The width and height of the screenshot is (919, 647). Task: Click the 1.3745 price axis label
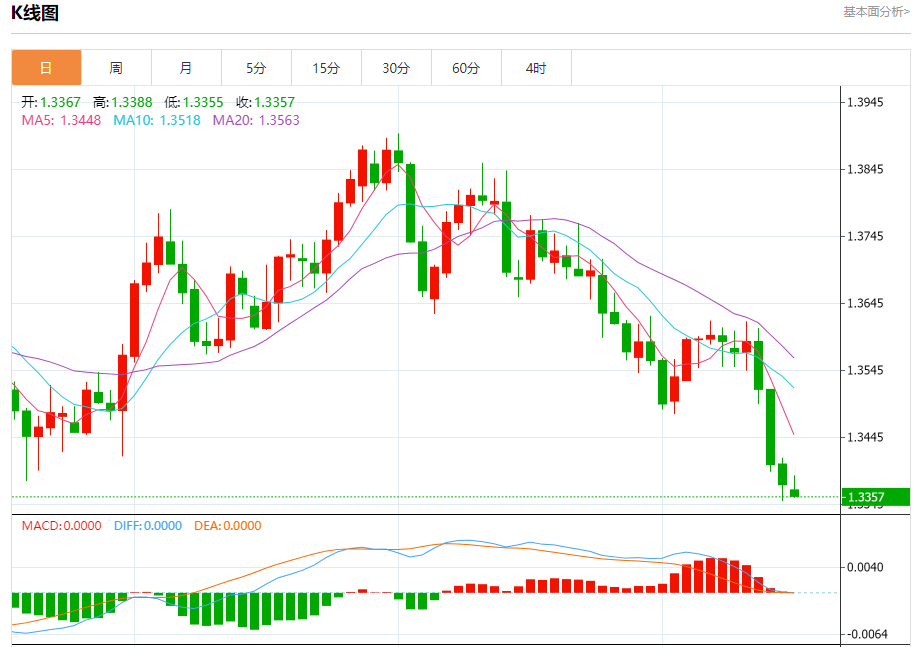point(865,236)
